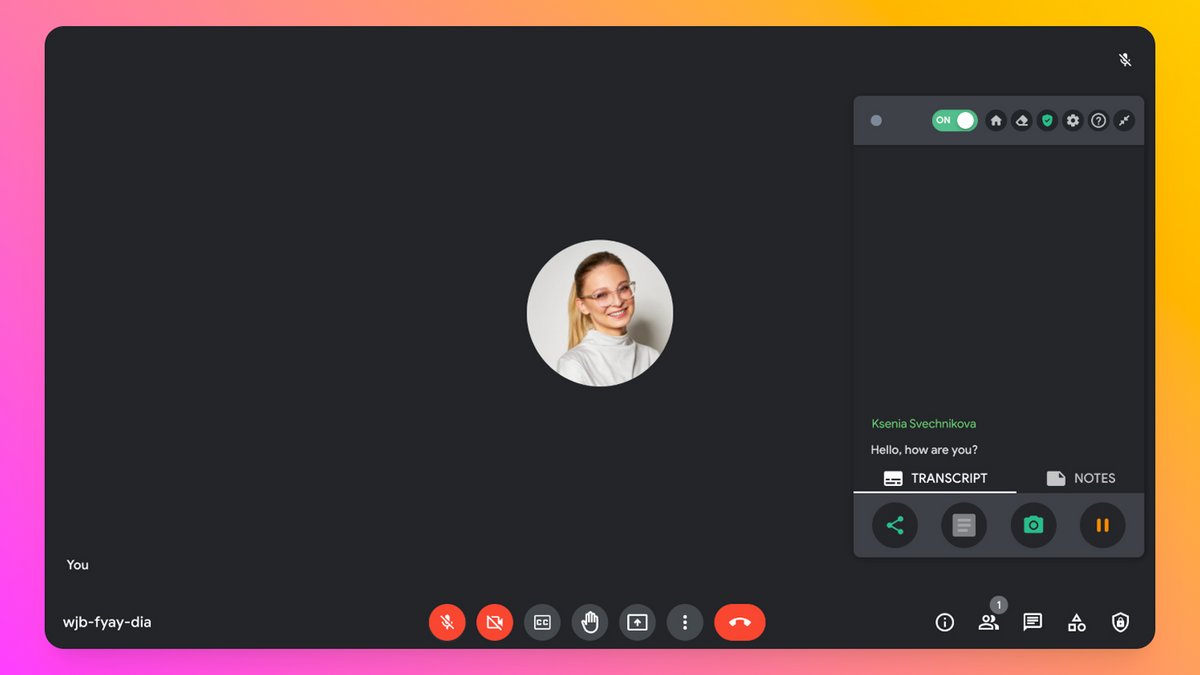Unmute the microphone in call controls
1200x675 pixels.
[447, 622]
